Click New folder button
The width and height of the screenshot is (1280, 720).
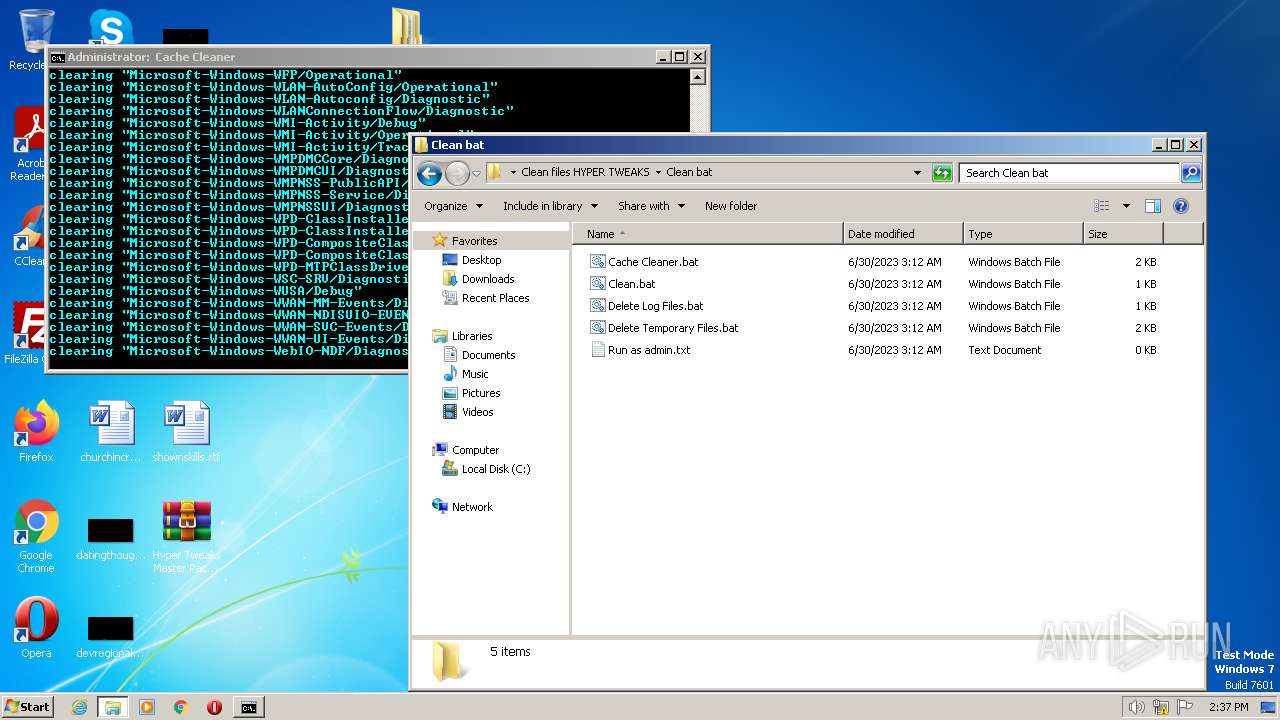pyautogui.click(x=731, y=206)
